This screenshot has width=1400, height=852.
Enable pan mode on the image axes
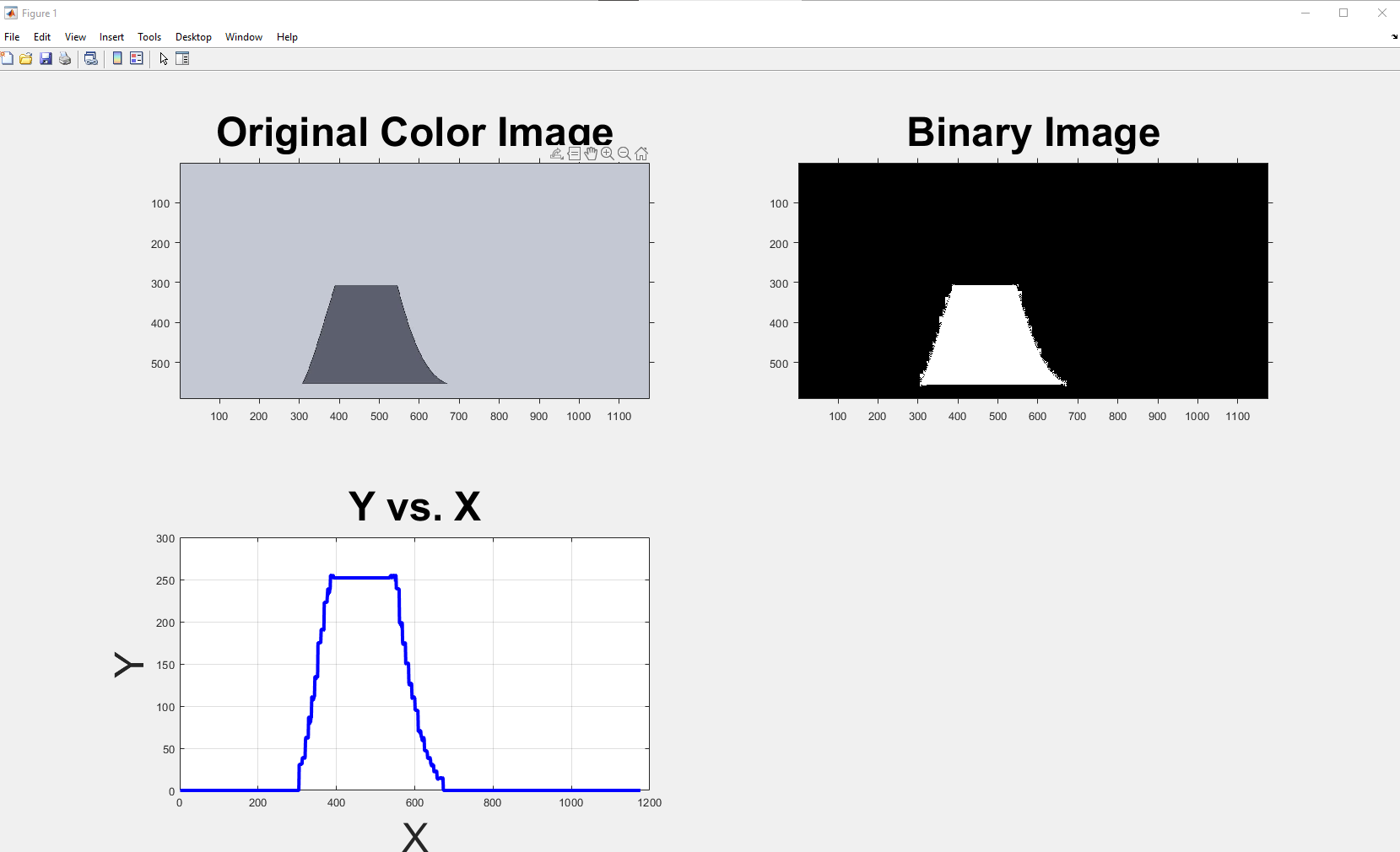(x=592, y=154)
